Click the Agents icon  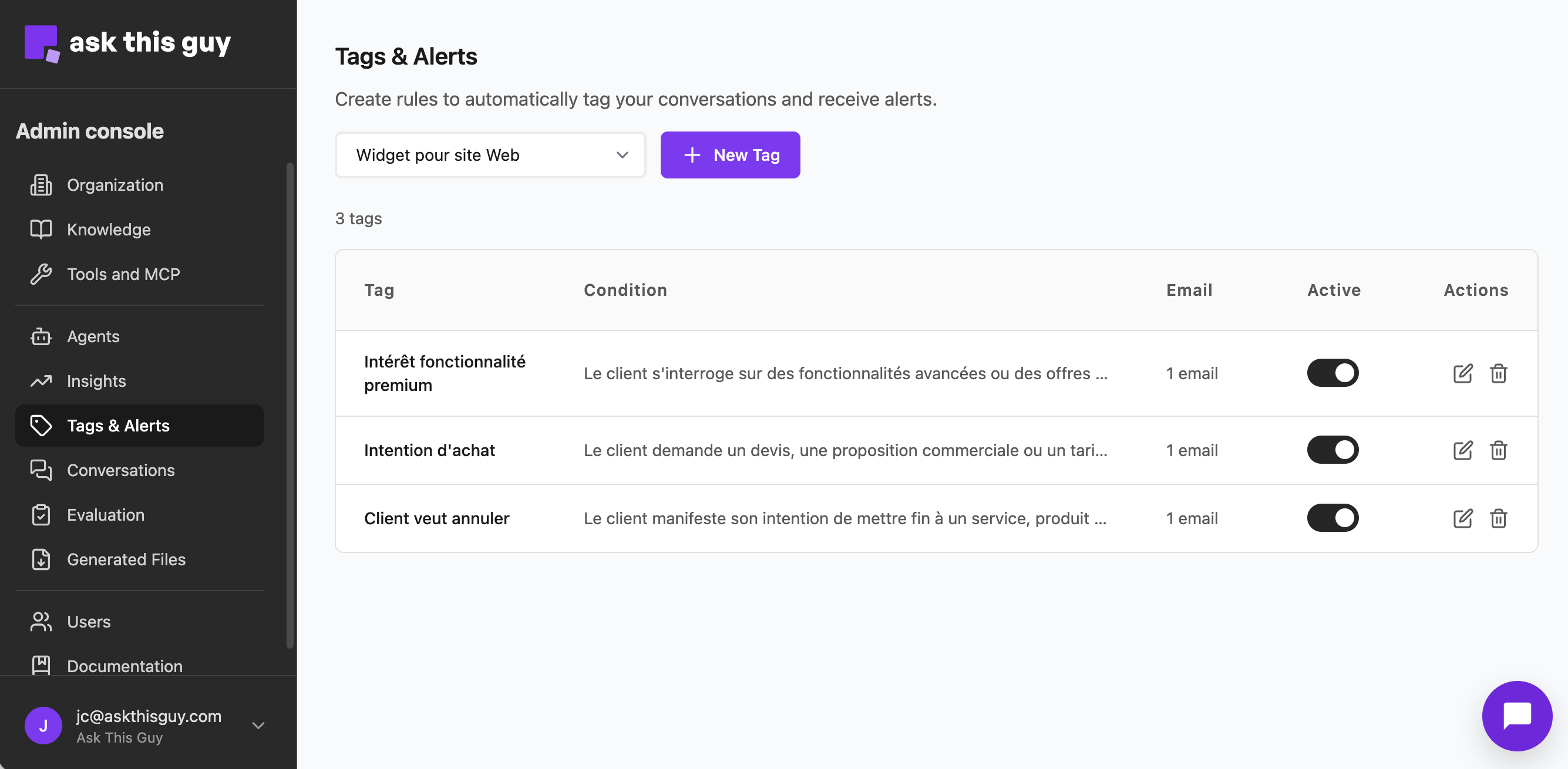tap(41, 336)
